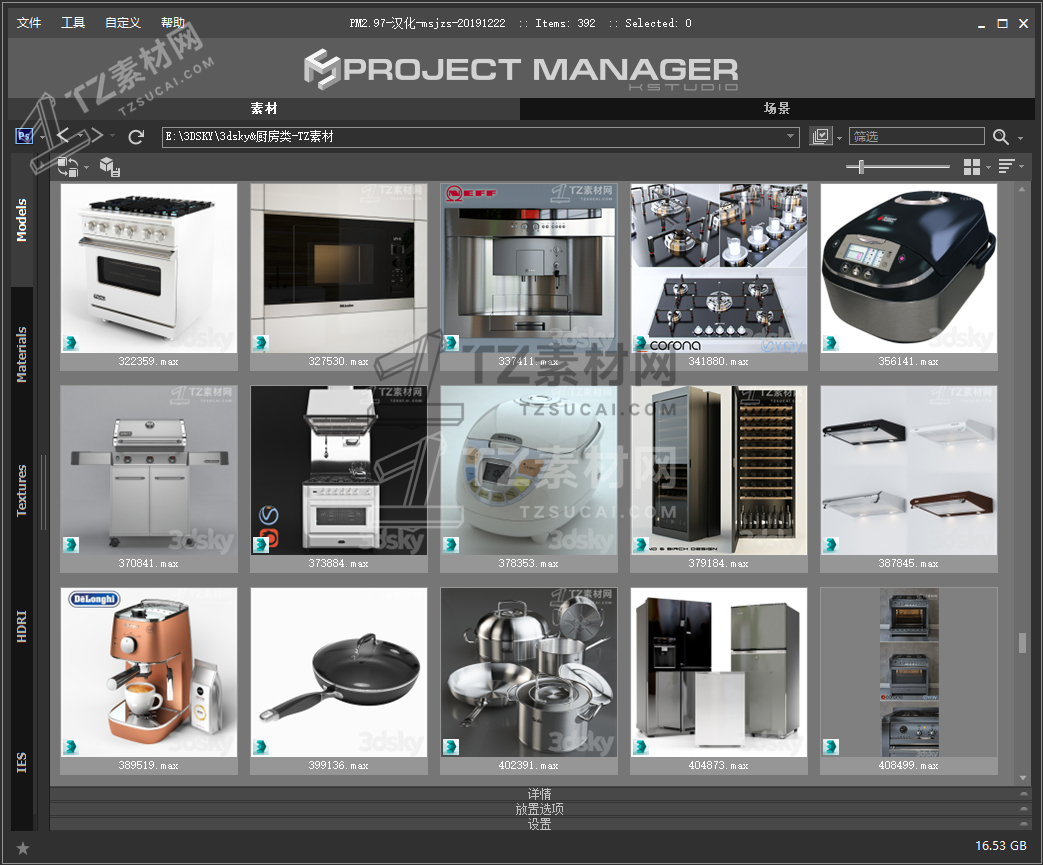Go back with the left arrow
The width and height of the screenshot is (1043, 865).
(63, 136)
